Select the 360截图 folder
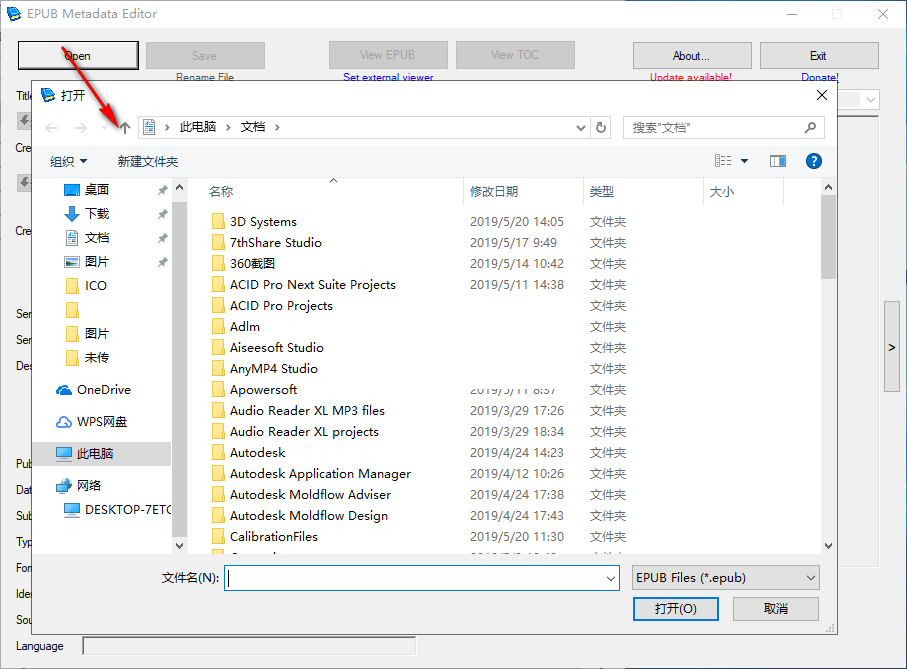Image resolution: width=907 pixels, height=669 pixels. point(252,264)
